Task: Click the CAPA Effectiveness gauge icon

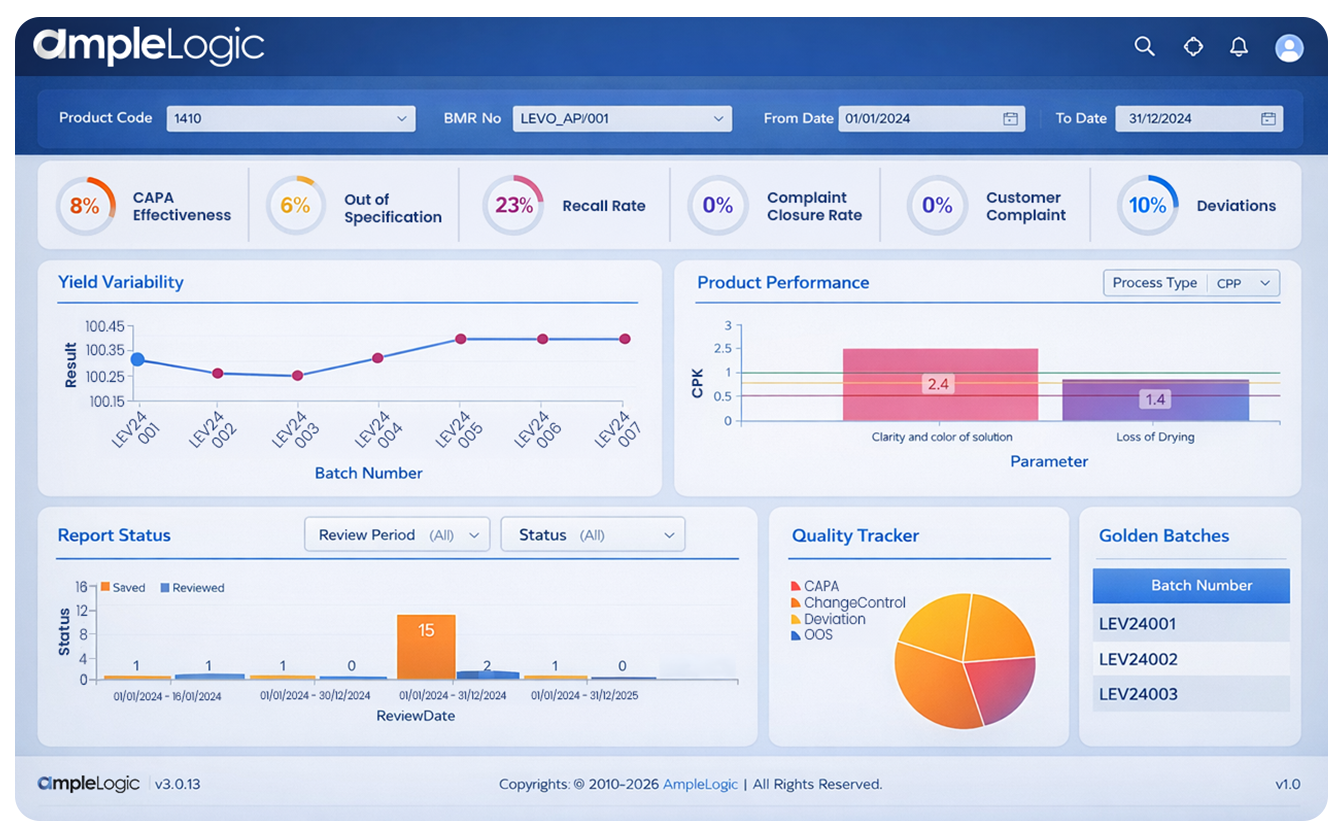Action: point(87,205)
